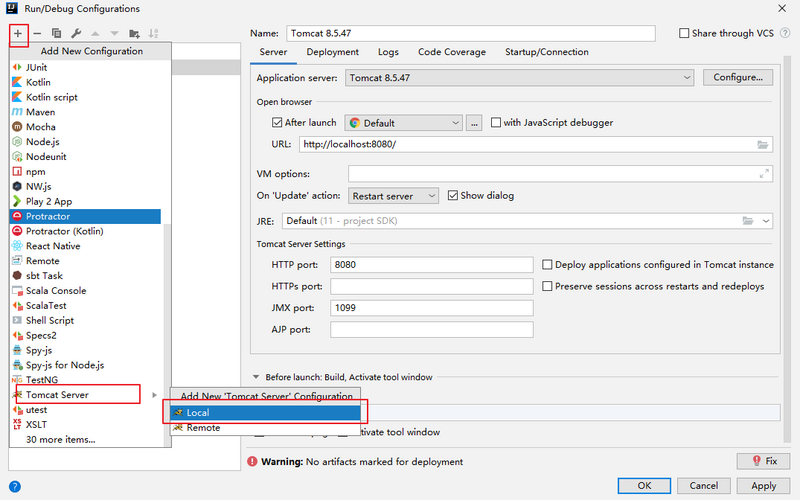Enable with JavaScript debugger checkbox
Viewport: 800px width, 500px height.
pyautogui.click(x=496, y=122)
